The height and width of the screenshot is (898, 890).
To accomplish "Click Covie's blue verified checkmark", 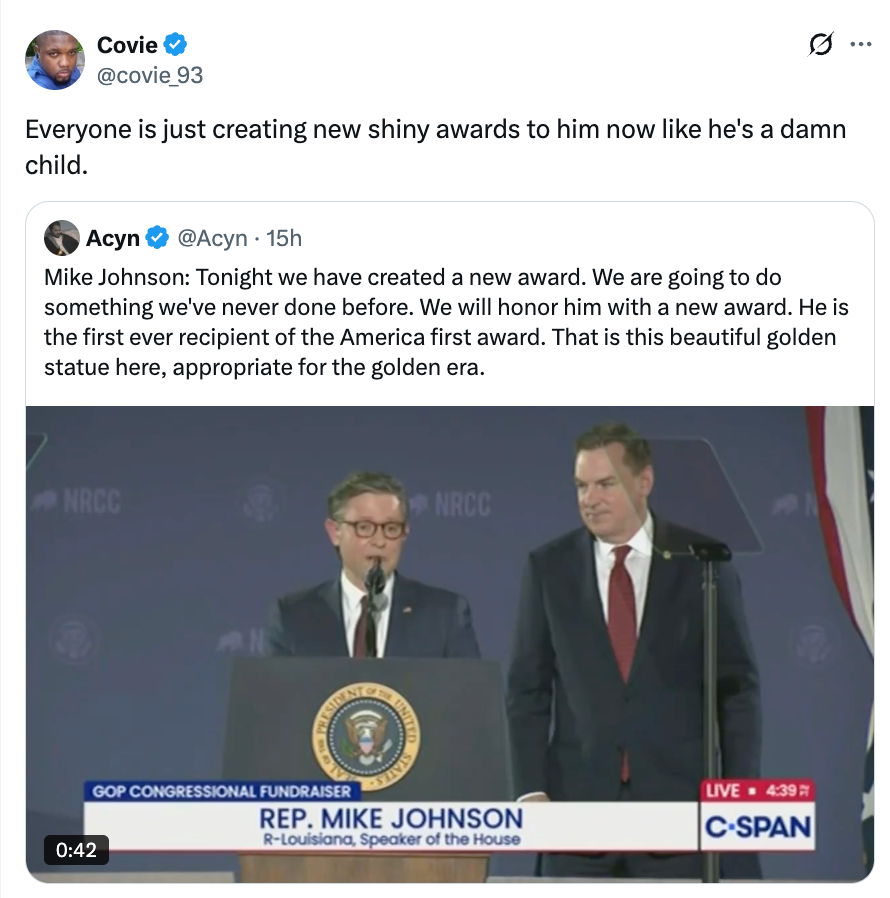I will pos(177,44).
